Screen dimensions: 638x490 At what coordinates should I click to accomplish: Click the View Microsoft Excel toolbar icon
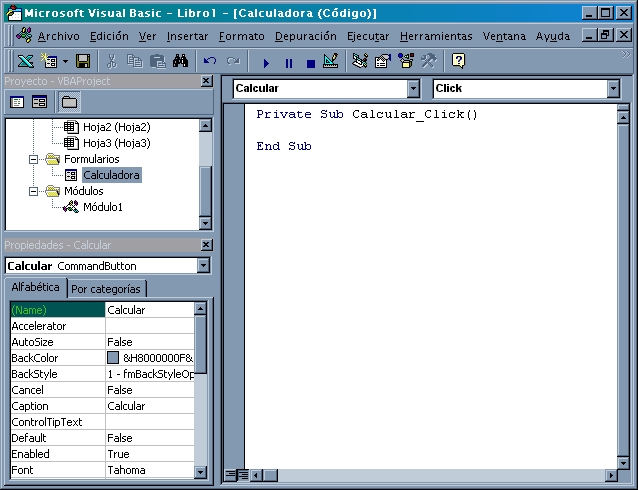(x=25, y=61)
